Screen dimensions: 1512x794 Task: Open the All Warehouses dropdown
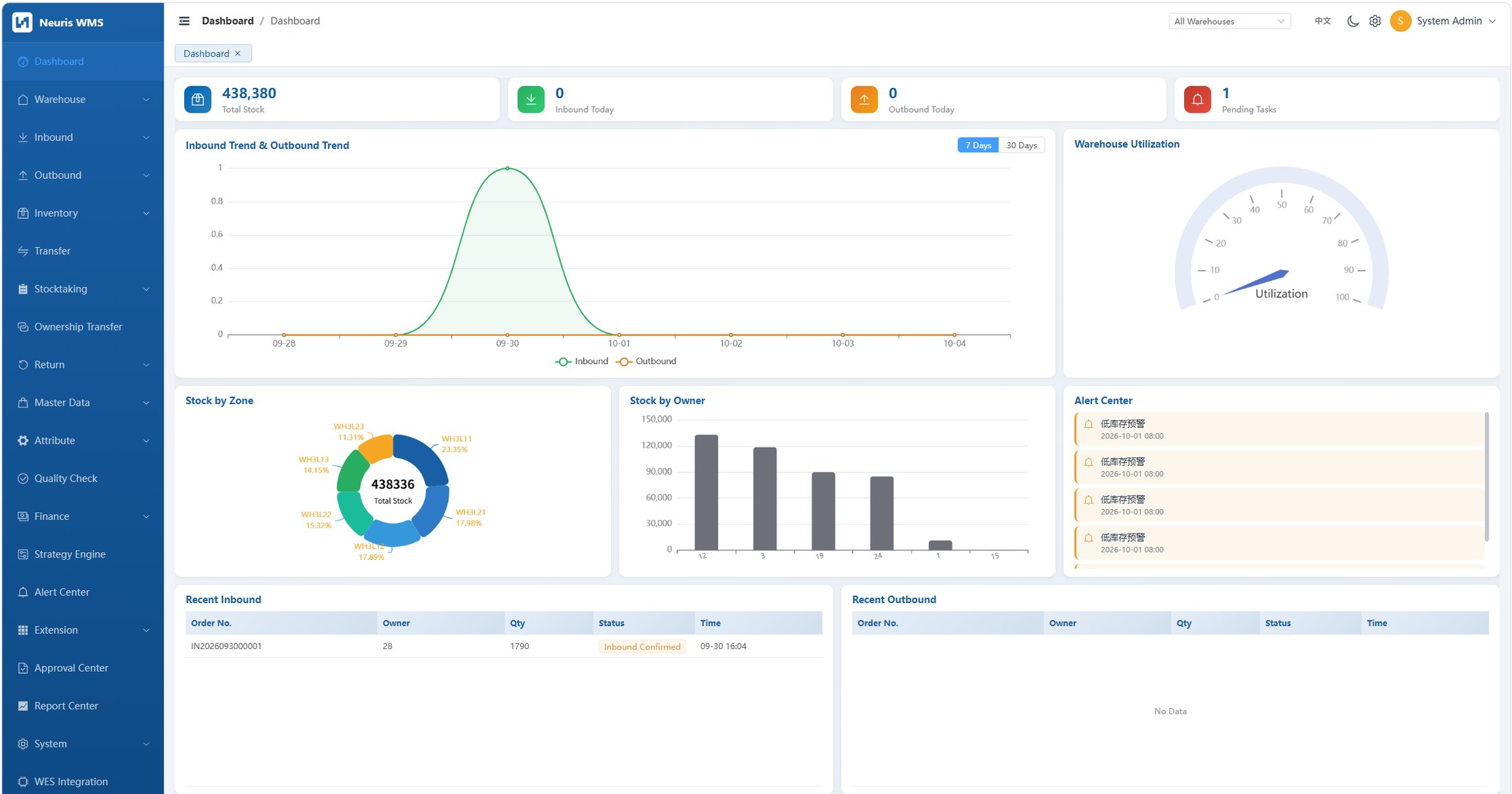tap(1229, 21)
